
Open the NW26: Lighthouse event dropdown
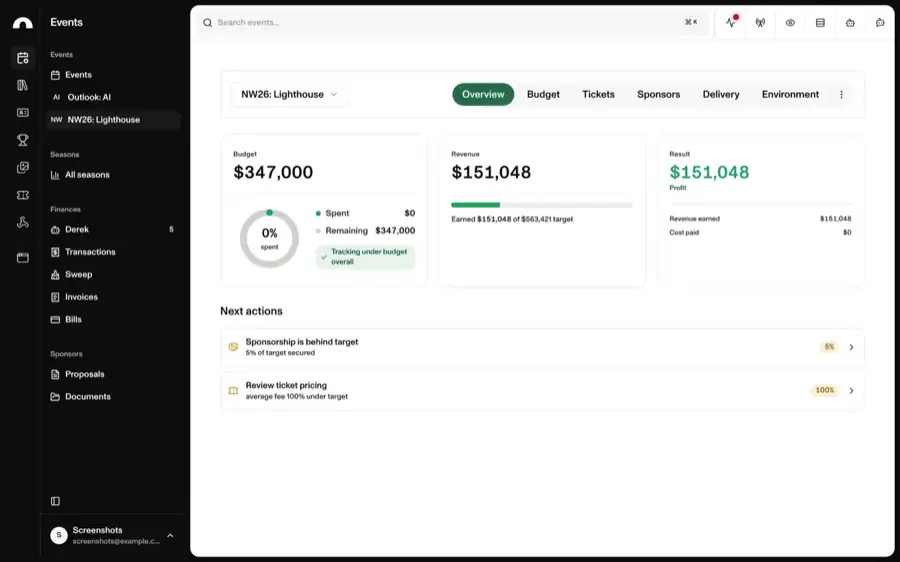pyautogui.click(x=289, y=94)
